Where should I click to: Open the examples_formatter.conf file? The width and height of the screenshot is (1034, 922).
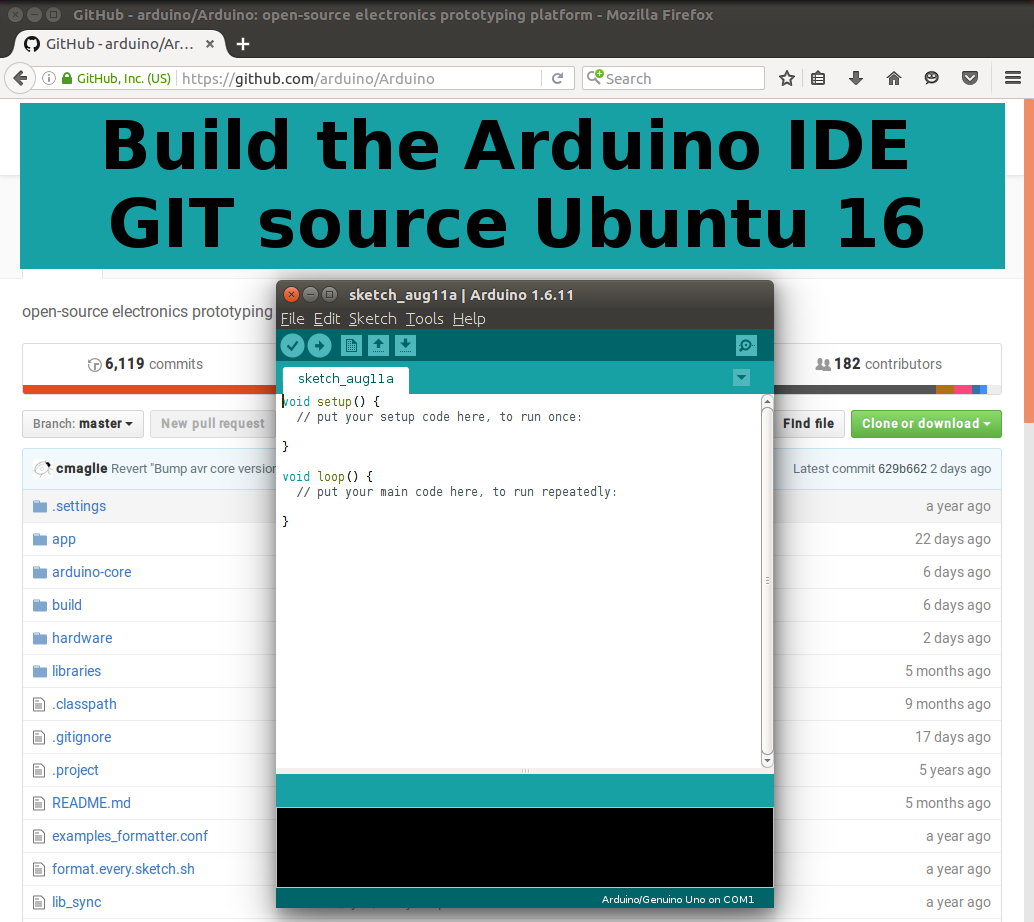[x=130, y=836]
